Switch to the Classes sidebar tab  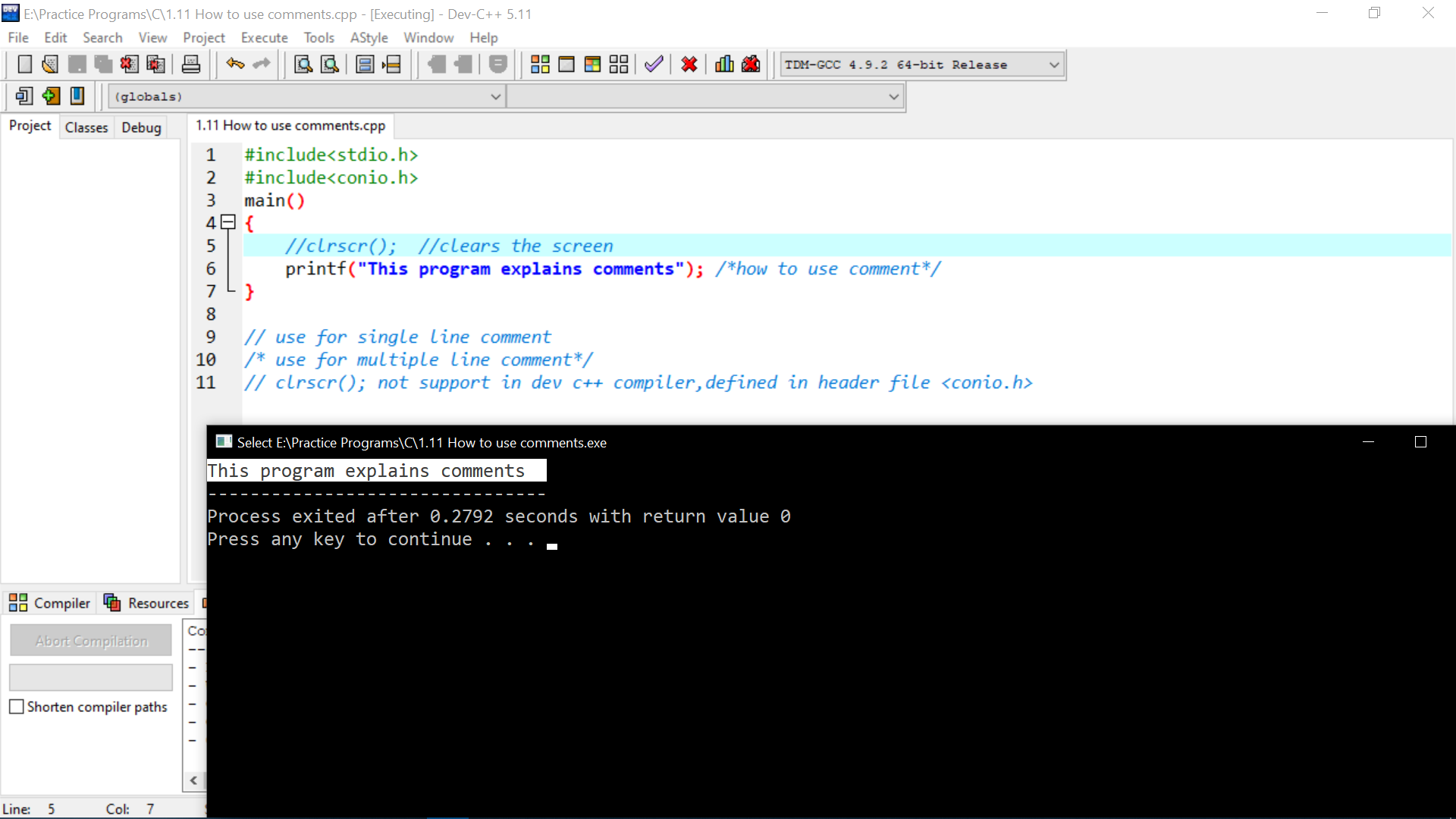[86, 127]
